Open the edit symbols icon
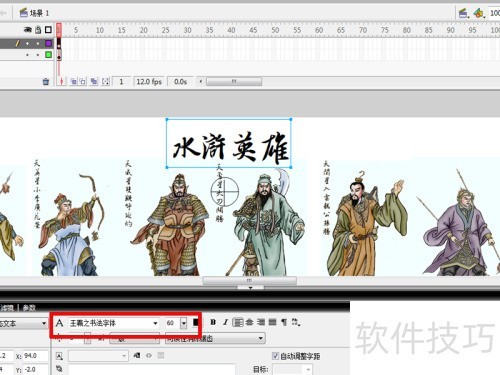Image resolution: width=500 pixels, height=375 pixels. click(479, 13)
